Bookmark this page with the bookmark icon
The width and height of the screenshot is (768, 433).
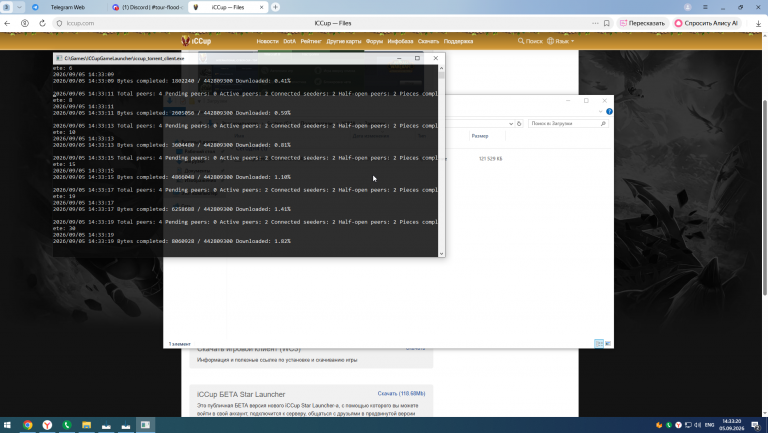pyautogui.click(x=606, y=23)
